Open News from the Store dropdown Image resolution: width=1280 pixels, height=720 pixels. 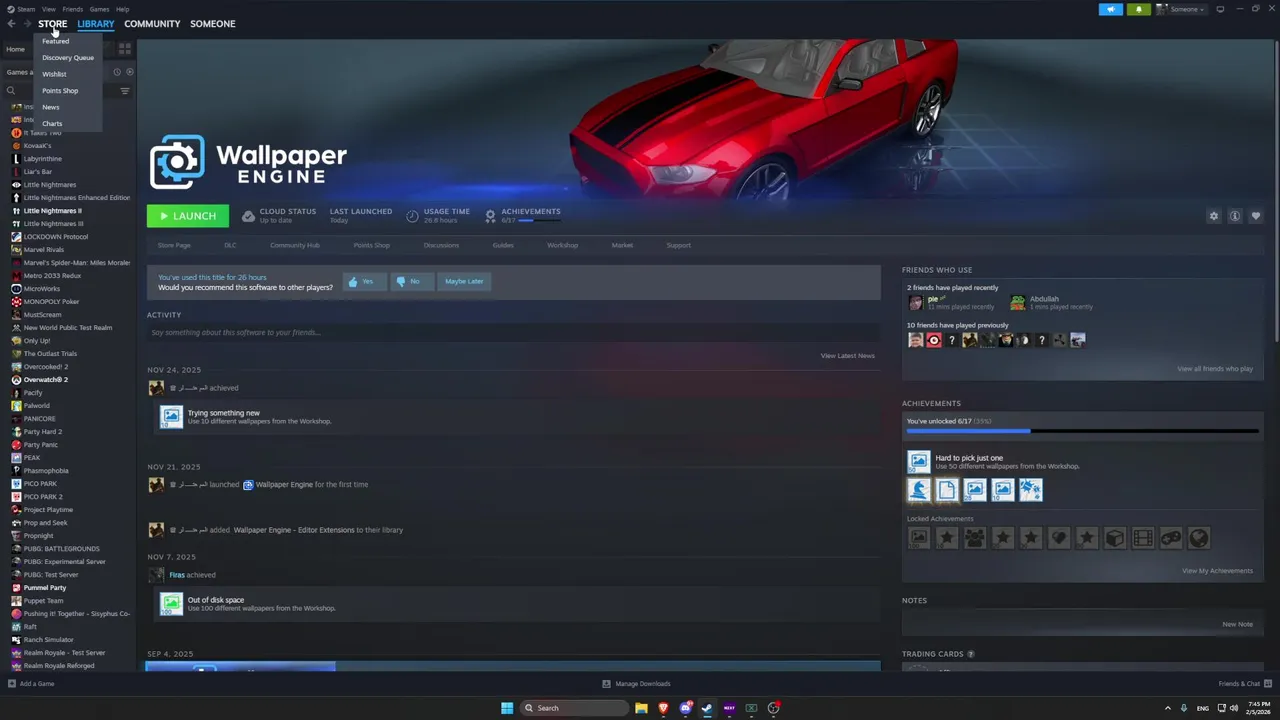pos(50,107)
